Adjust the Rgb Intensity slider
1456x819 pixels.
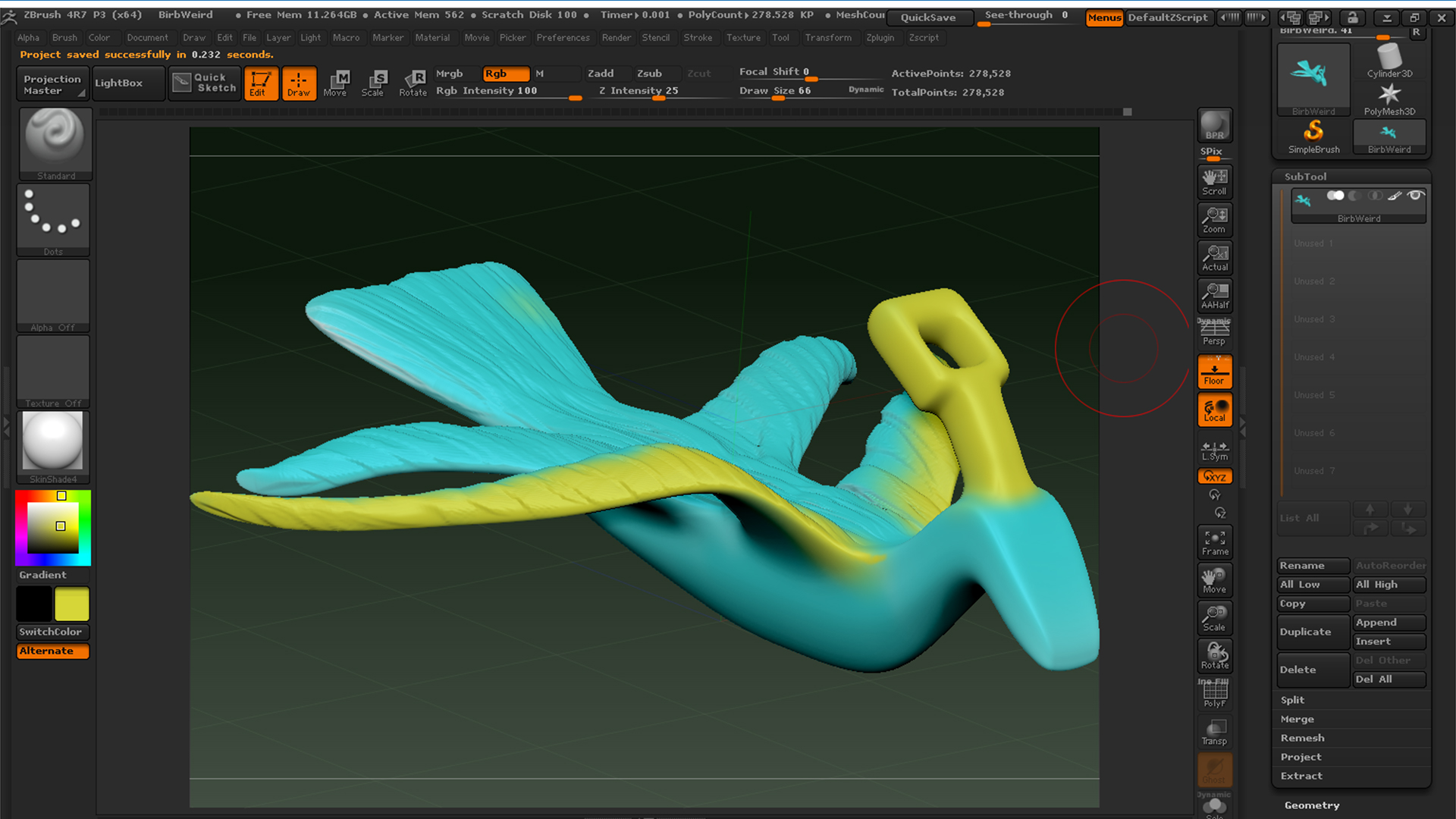click(507, 91)
